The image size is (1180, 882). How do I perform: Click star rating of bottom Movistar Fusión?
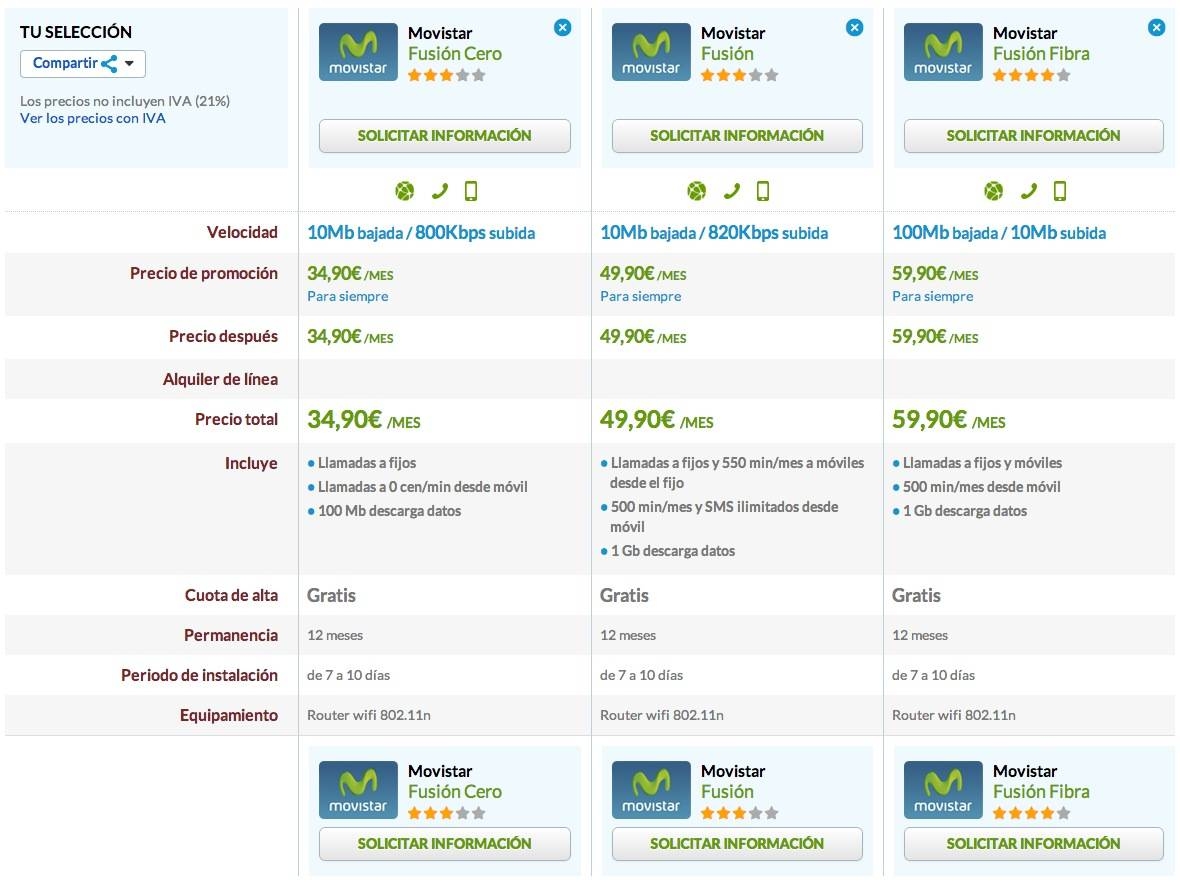[x=739, y=814]
